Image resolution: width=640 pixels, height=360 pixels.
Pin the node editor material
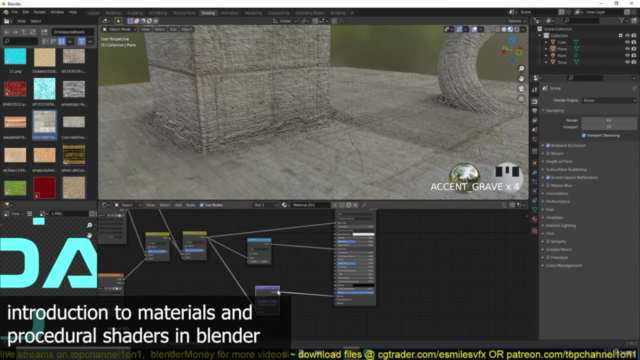click(364, 205)
